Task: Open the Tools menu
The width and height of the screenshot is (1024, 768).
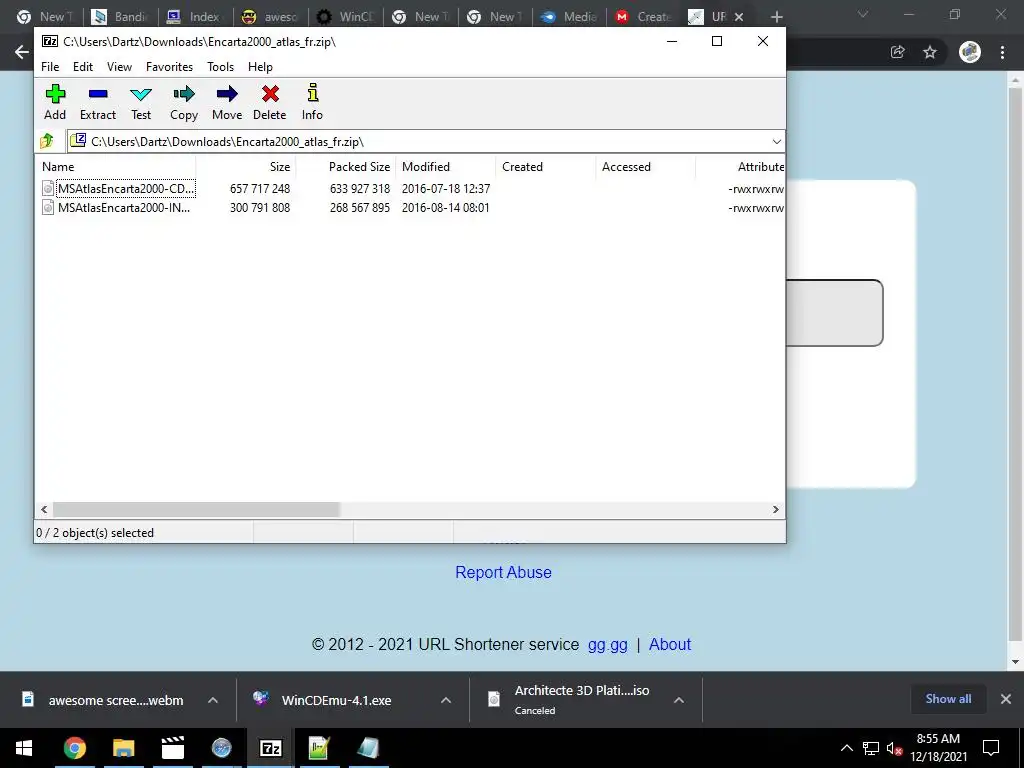Action: coord(220,67)
